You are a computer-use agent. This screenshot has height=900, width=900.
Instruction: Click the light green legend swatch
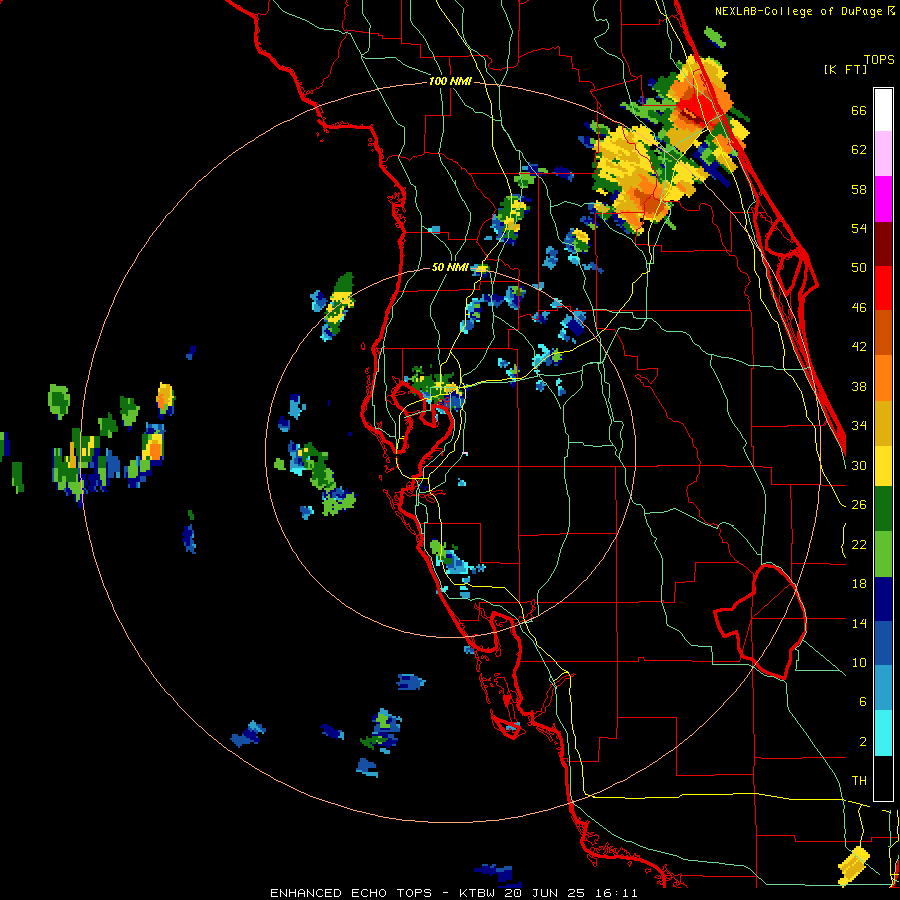coord(883,554)
